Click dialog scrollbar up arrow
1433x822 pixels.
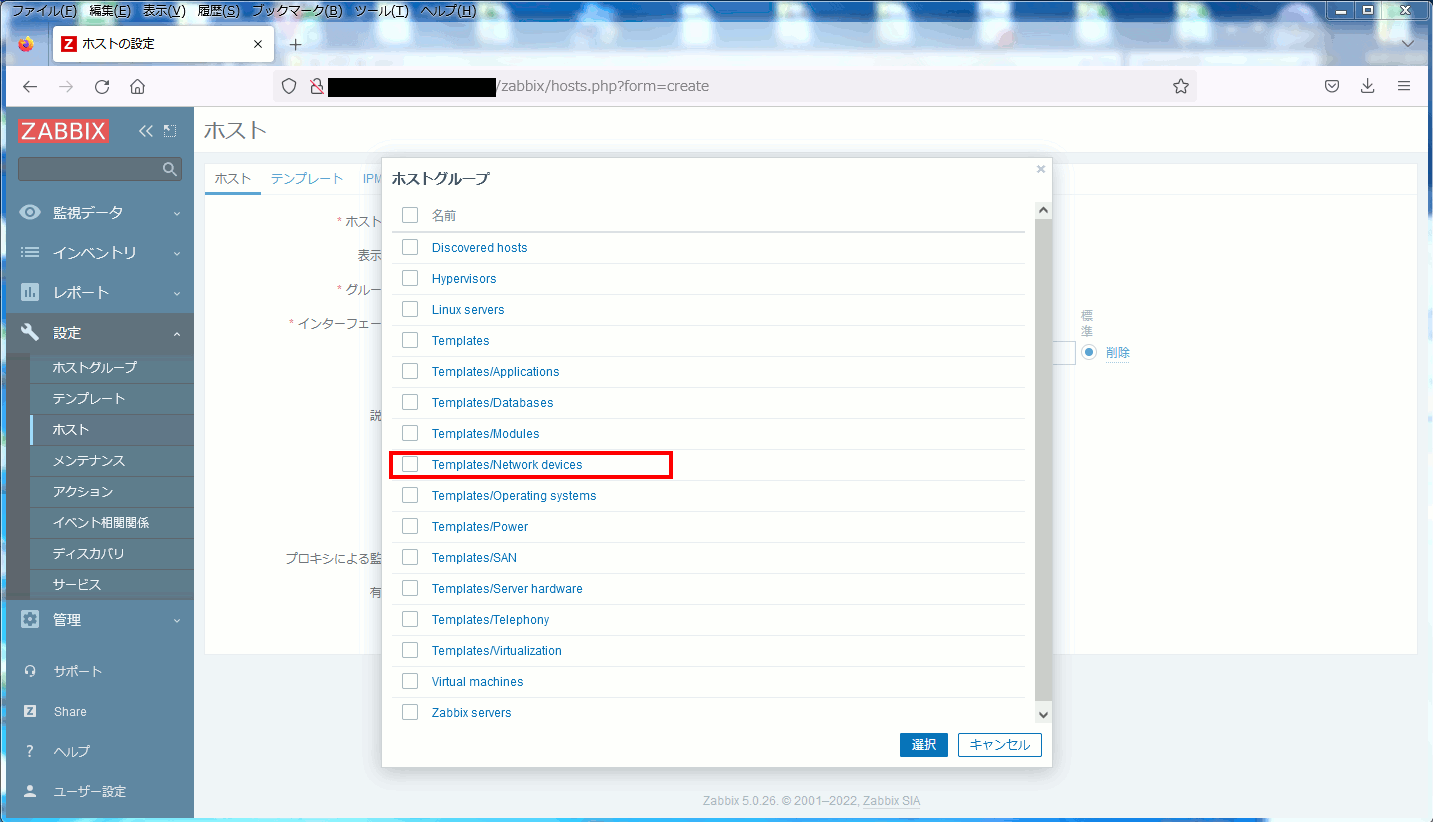(1044, 210)
